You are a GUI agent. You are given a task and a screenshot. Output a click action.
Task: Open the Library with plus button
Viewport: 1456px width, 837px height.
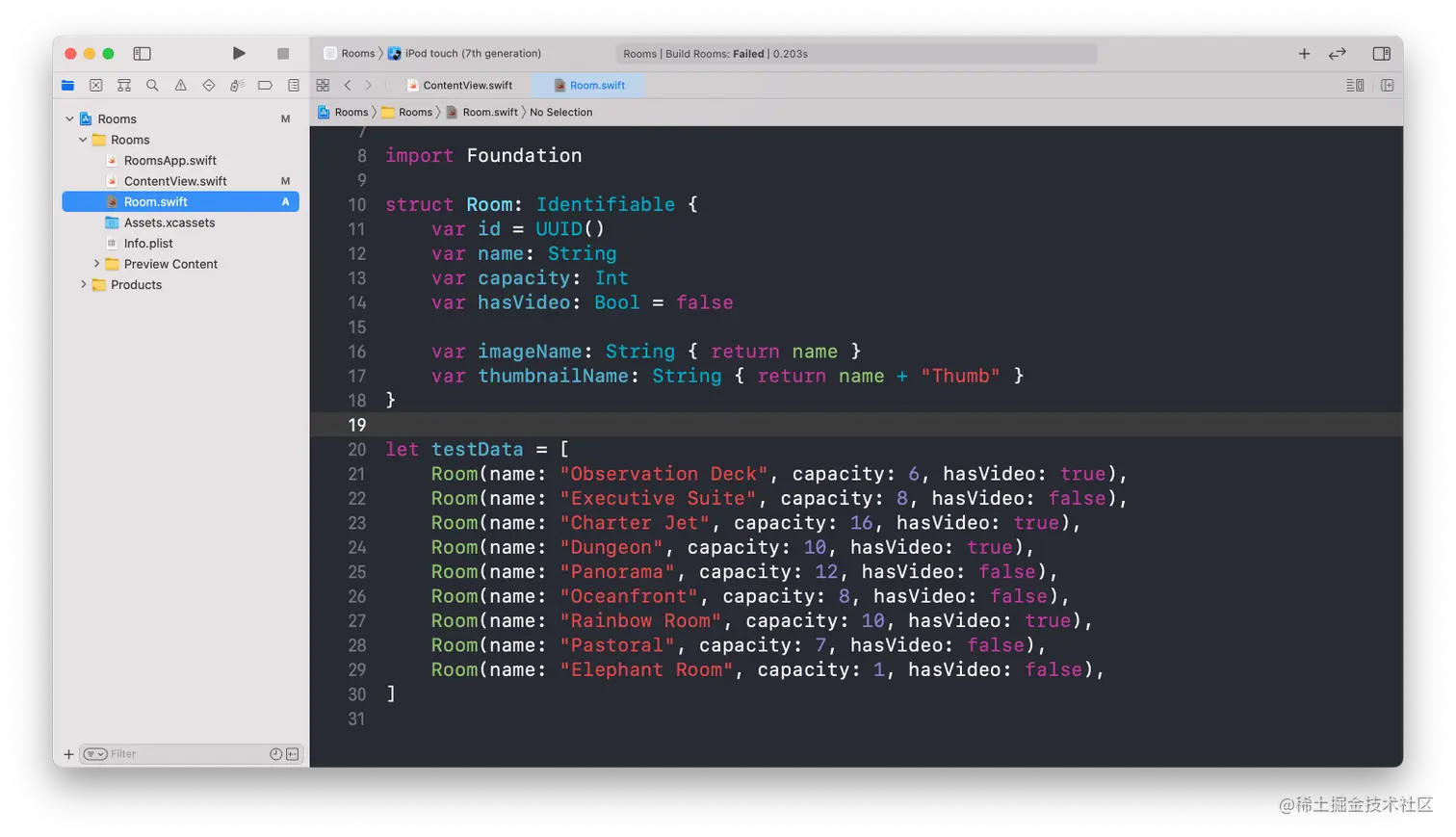pyautogui.click(x=1304, y=54)
